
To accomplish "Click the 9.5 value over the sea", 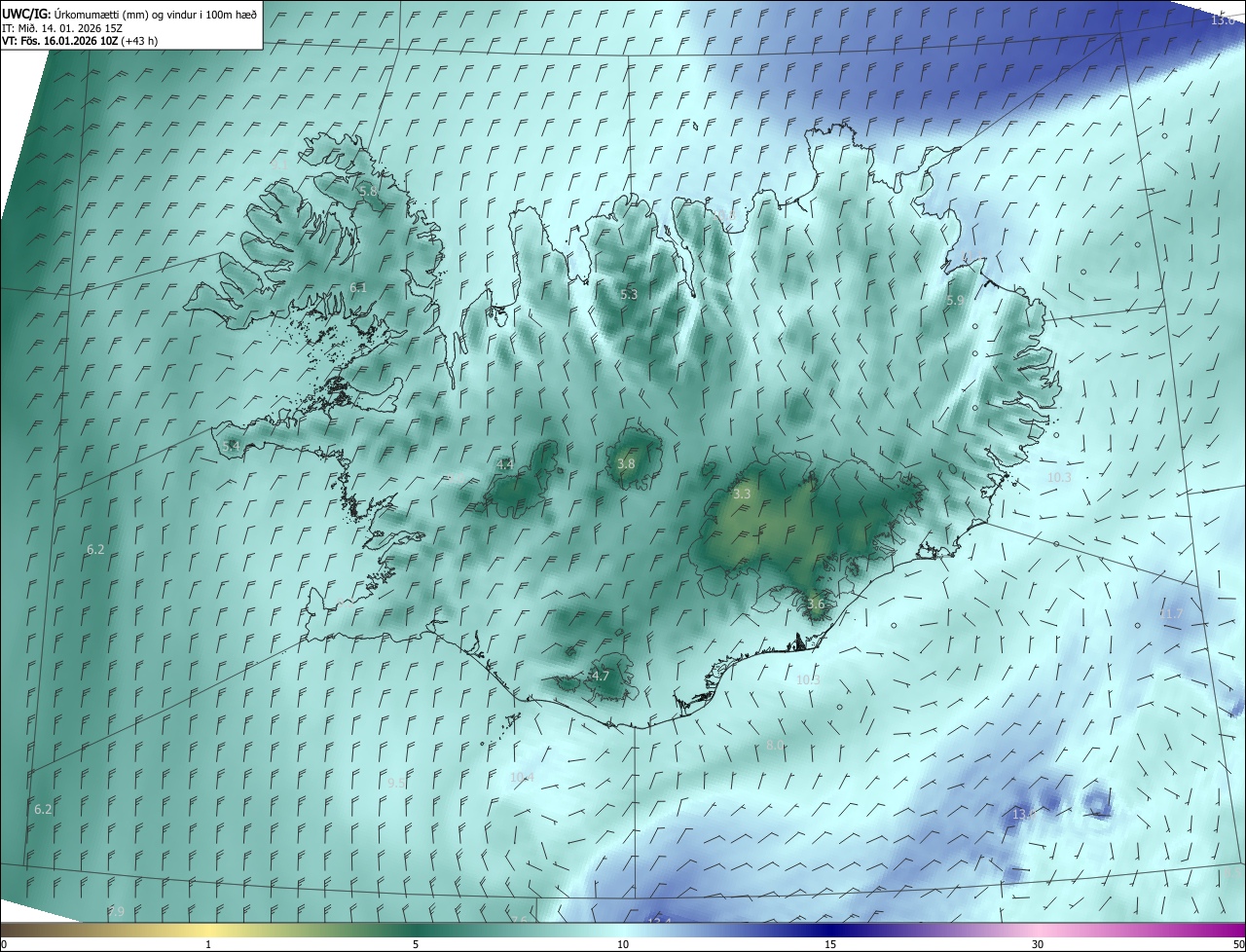I will [396, 784].
